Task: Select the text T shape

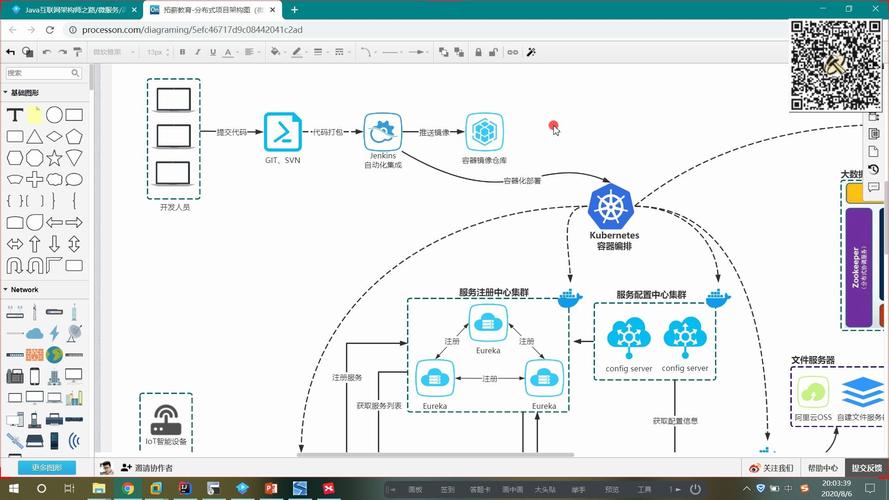Action: pos(15,115)
